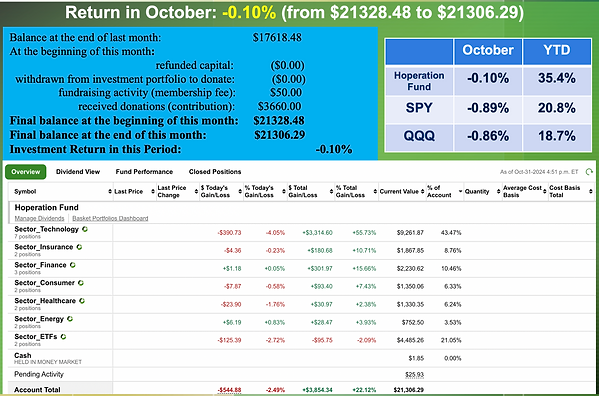Screen dimensions: 599x396
Task: Open the Manage Dividends link
Action: click(x=39, y=218)
